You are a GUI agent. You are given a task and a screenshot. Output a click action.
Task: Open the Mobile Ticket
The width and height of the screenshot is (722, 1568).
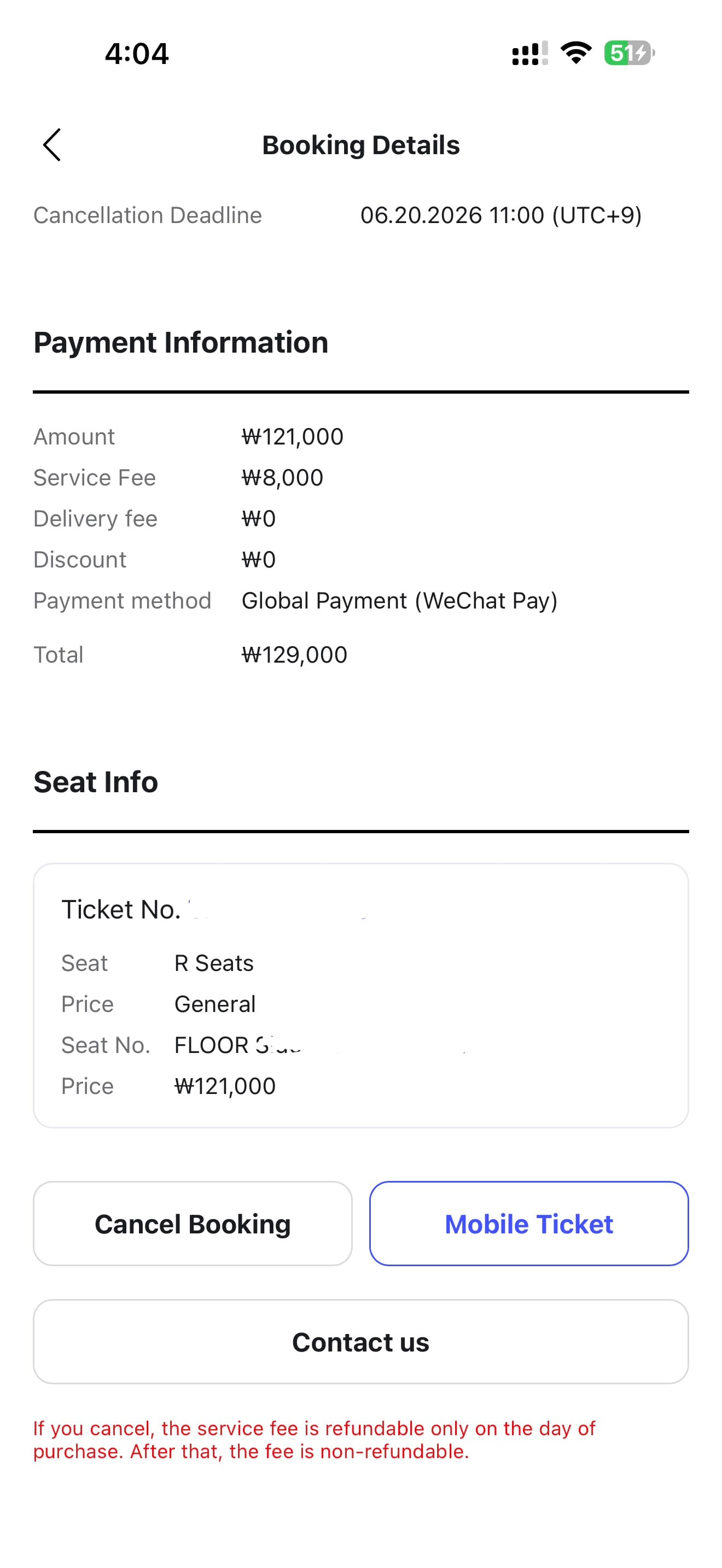coord(528,1224)
